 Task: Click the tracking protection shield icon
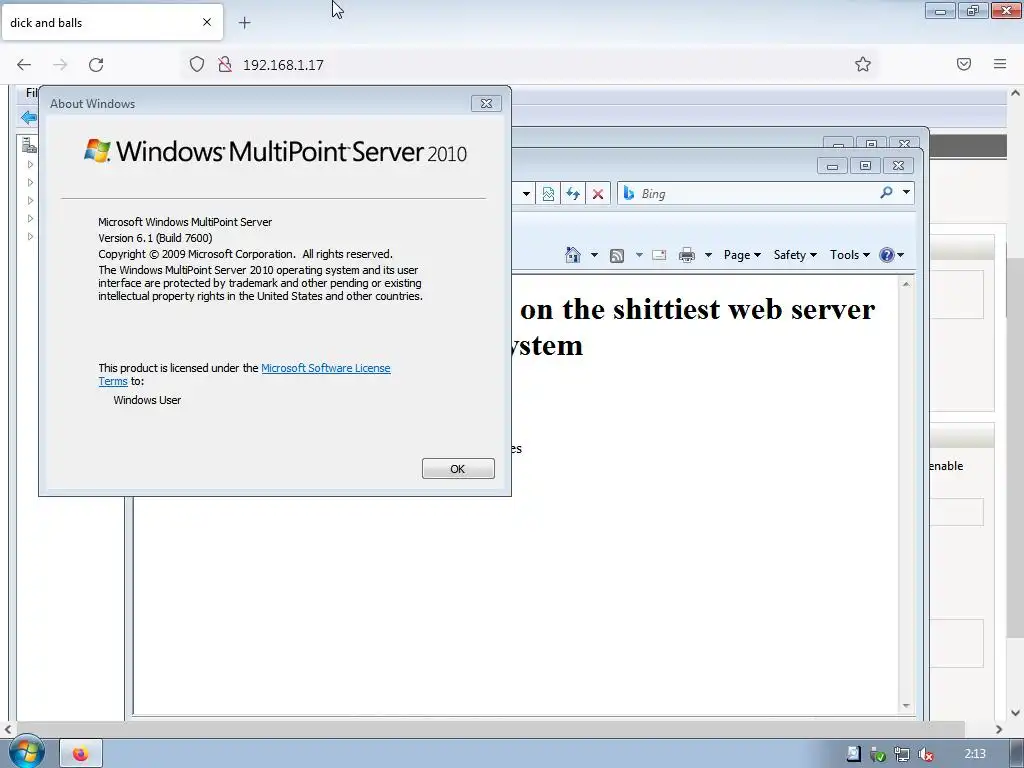pos(197,64)
